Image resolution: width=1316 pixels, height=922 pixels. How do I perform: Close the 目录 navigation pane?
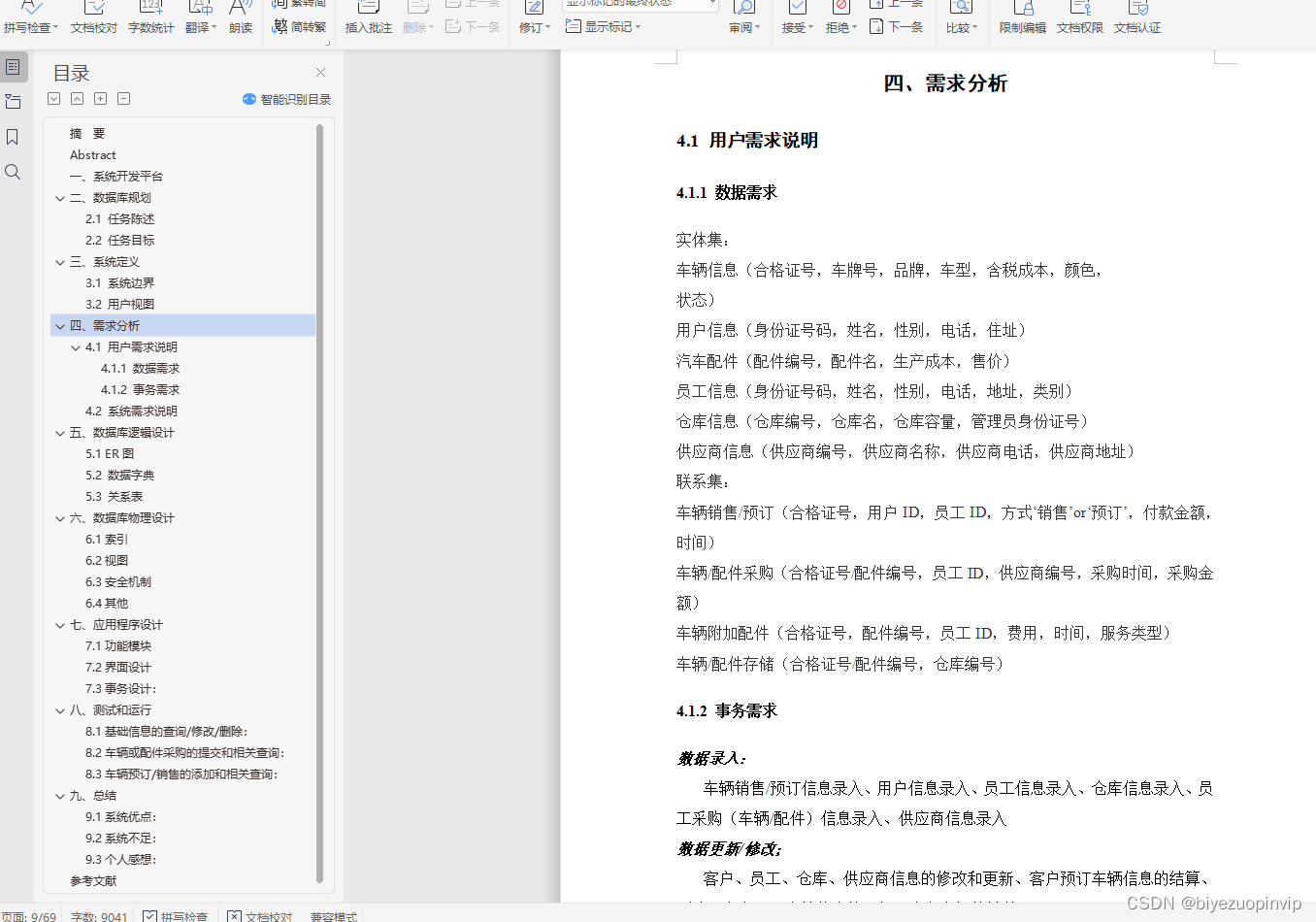point(320,72)
